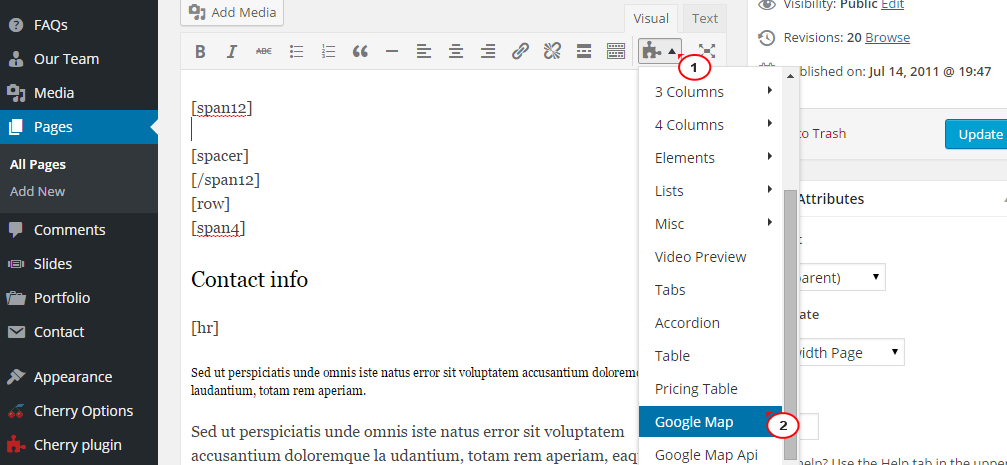Click scrollbar up arrow in shortcode menu
The height and width of the screenshot is (465, 1007).
791,76
